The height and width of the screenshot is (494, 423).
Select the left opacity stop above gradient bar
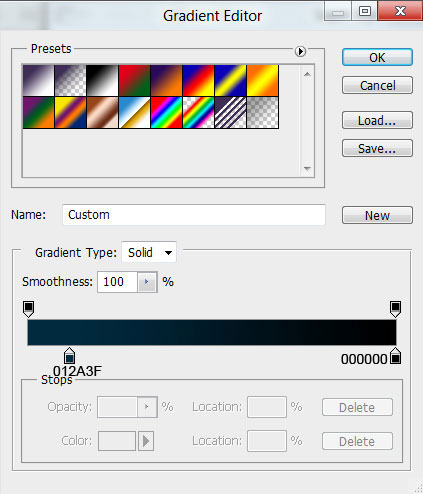pyautogui.click(x=29, y=309)
